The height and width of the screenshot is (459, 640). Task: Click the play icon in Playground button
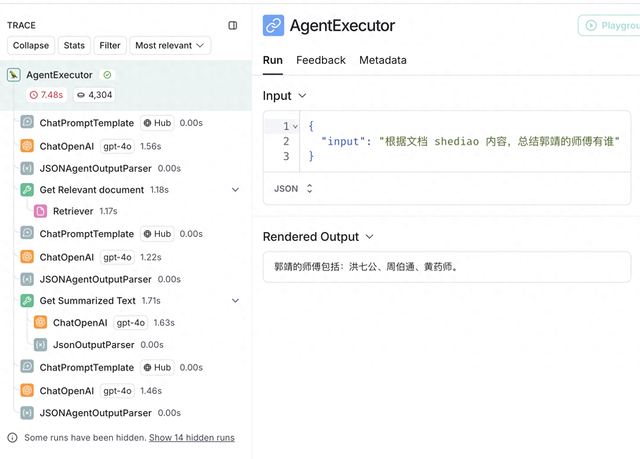591,25
